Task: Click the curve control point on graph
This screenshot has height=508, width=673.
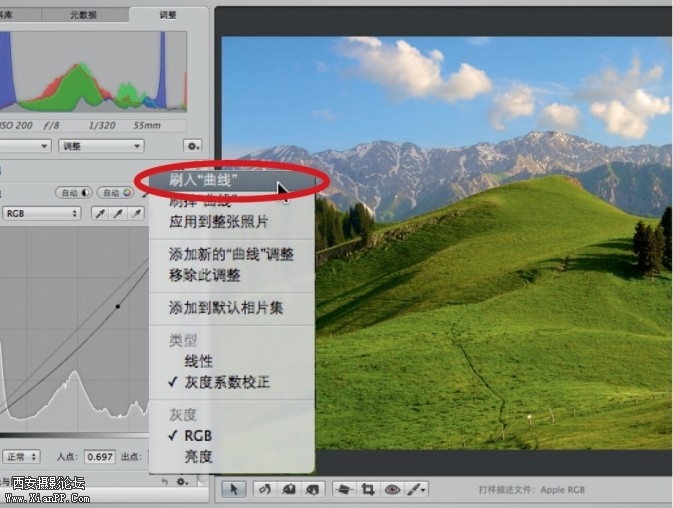Action: 118,306
